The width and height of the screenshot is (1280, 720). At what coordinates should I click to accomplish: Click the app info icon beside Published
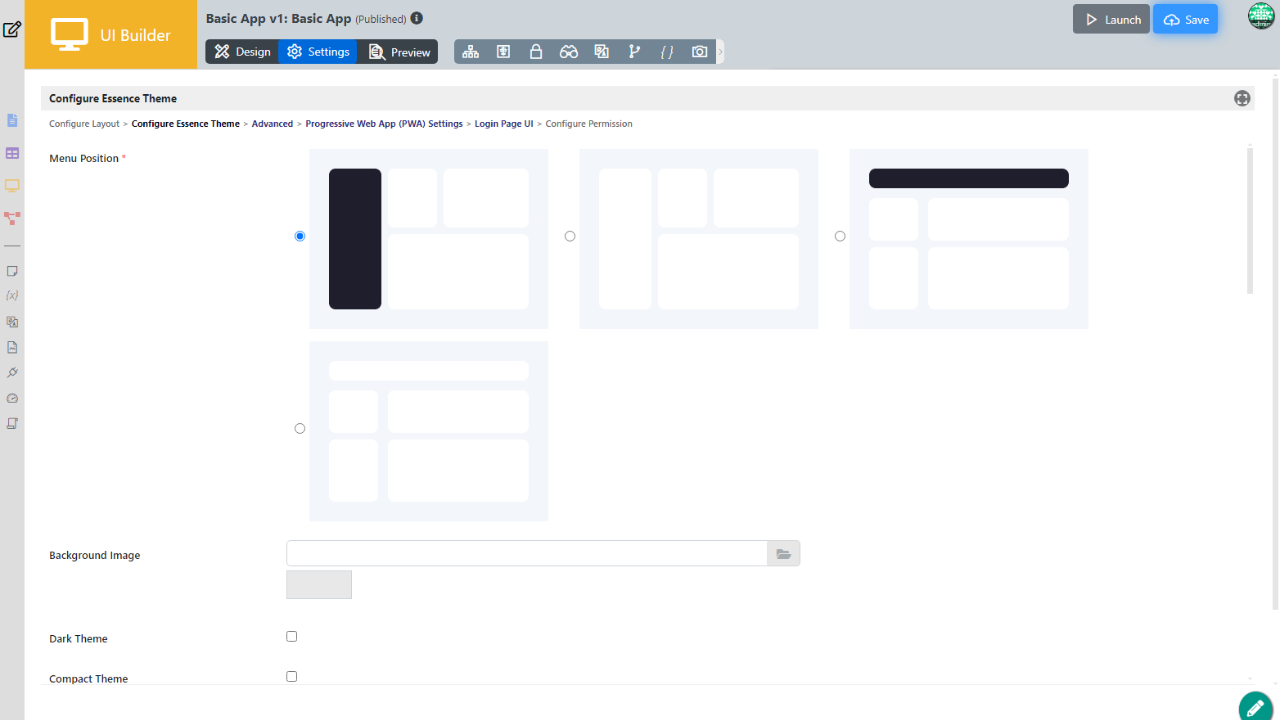pyautogui.click(x=417, y=18)
